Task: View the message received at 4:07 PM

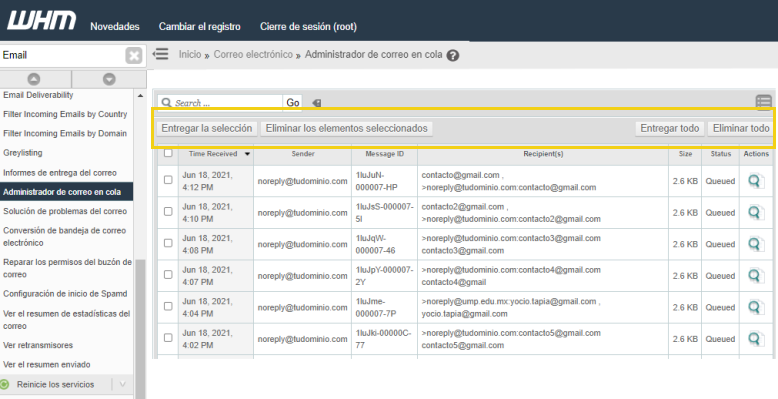Action: 755,276
